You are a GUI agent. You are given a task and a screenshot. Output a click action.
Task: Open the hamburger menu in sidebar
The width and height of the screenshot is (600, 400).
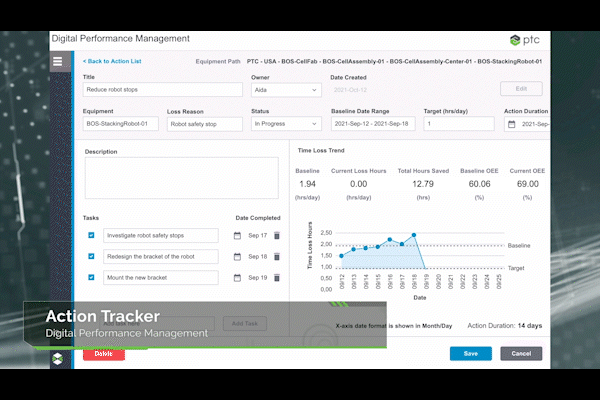coord(57,61)
